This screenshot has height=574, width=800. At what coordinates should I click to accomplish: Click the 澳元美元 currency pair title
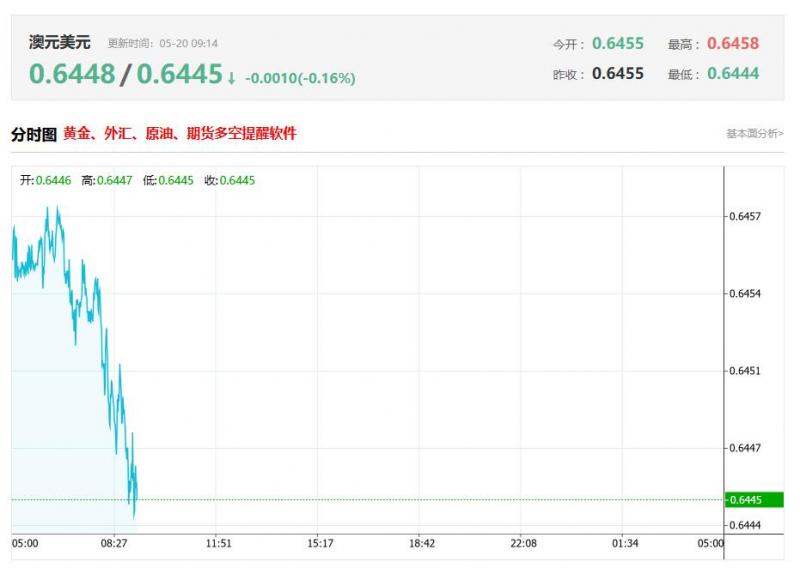(60, 42)
